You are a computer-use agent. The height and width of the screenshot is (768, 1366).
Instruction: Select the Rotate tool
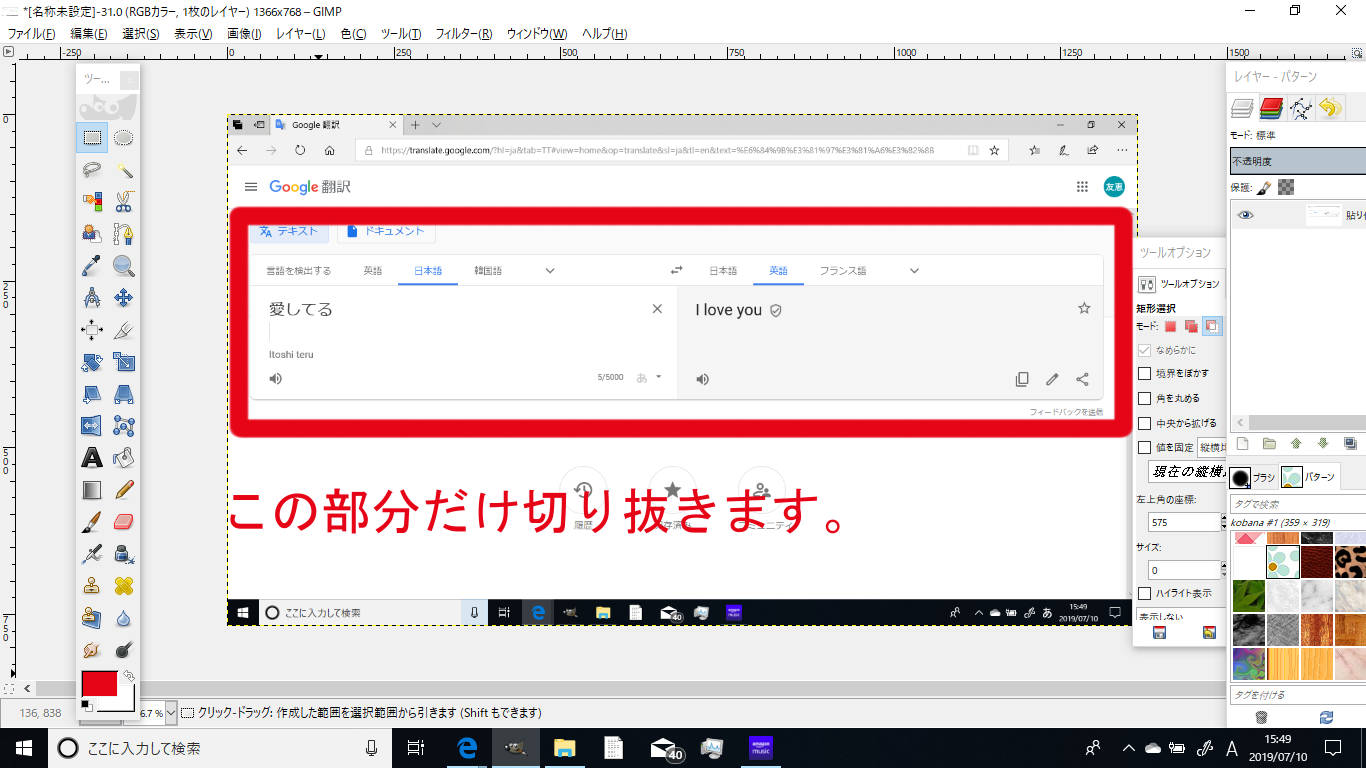[x=92, y=362]
